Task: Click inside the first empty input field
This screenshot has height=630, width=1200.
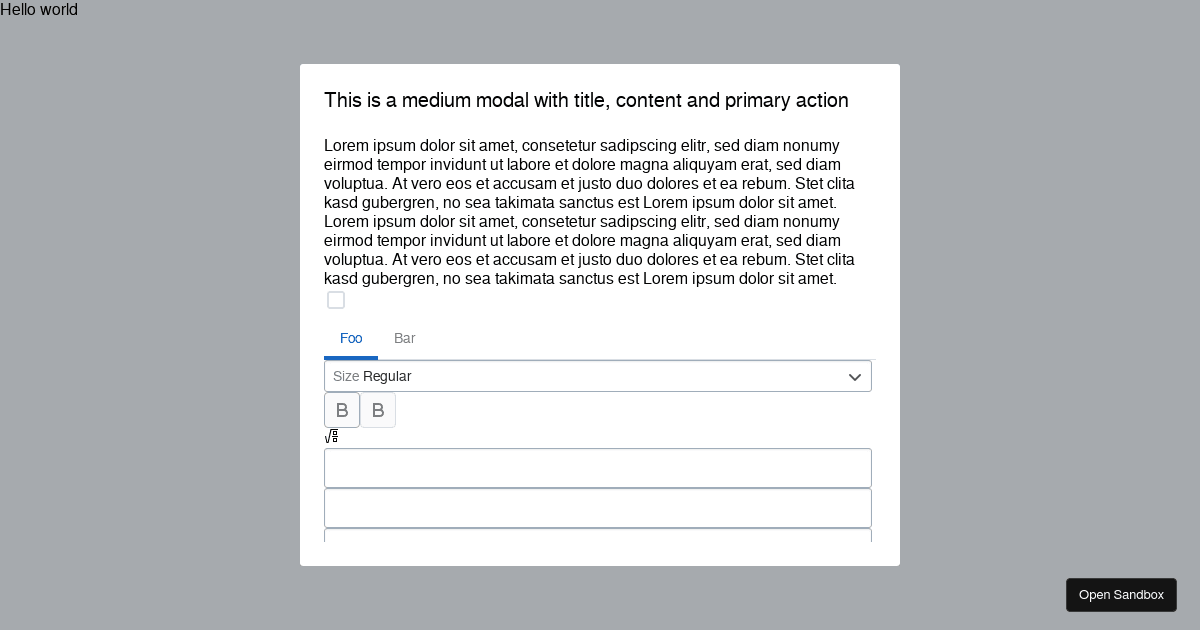Action: click(x=598, y=468)
